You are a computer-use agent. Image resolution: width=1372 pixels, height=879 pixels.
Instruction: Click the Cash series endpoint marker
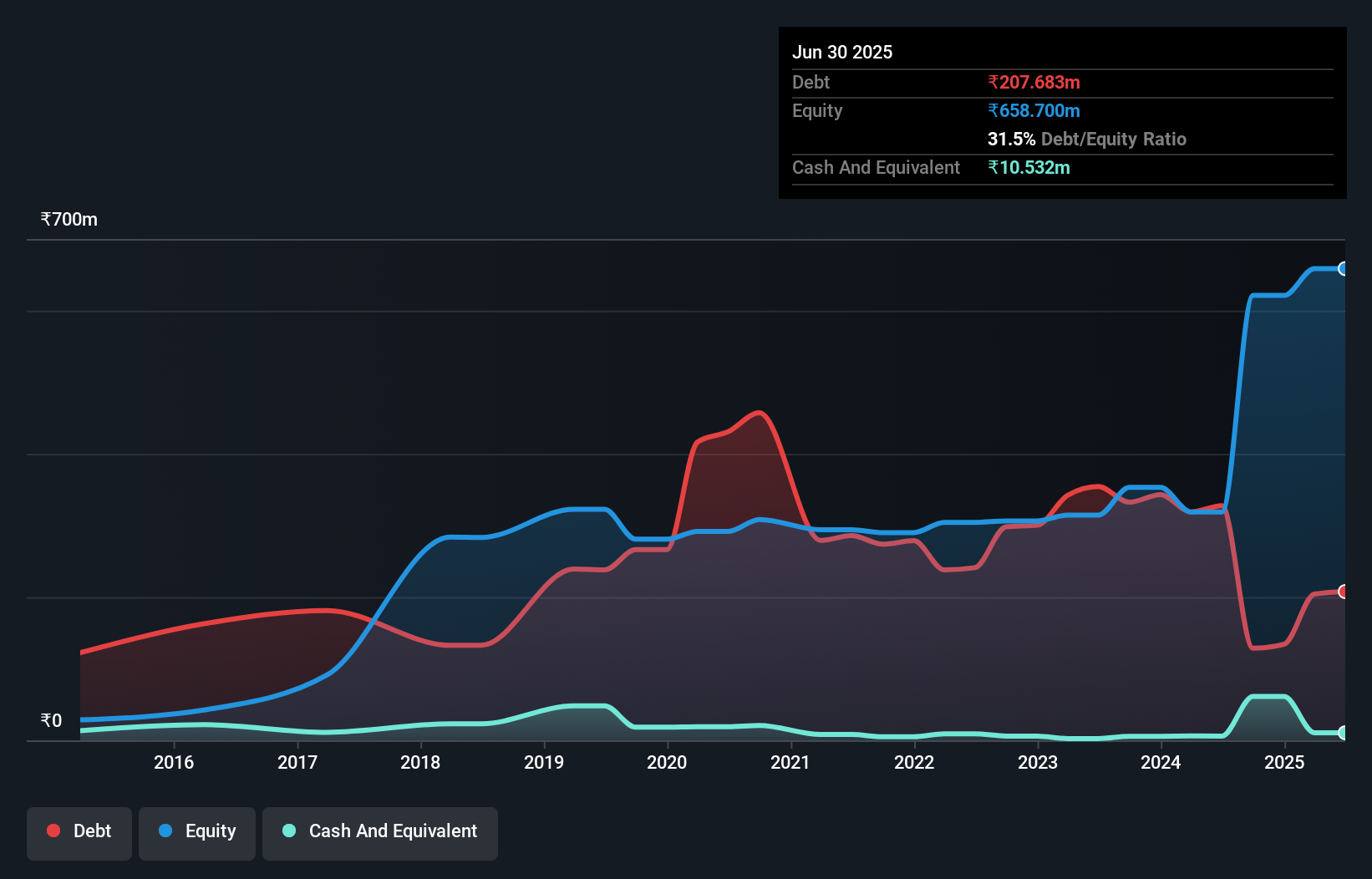coord(1343,734)
